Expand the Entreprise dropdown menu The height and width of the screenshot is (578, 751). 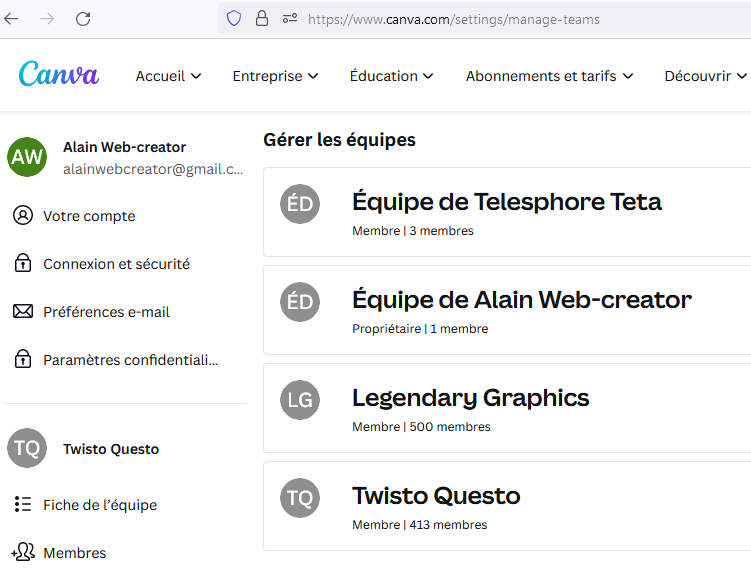275,76
